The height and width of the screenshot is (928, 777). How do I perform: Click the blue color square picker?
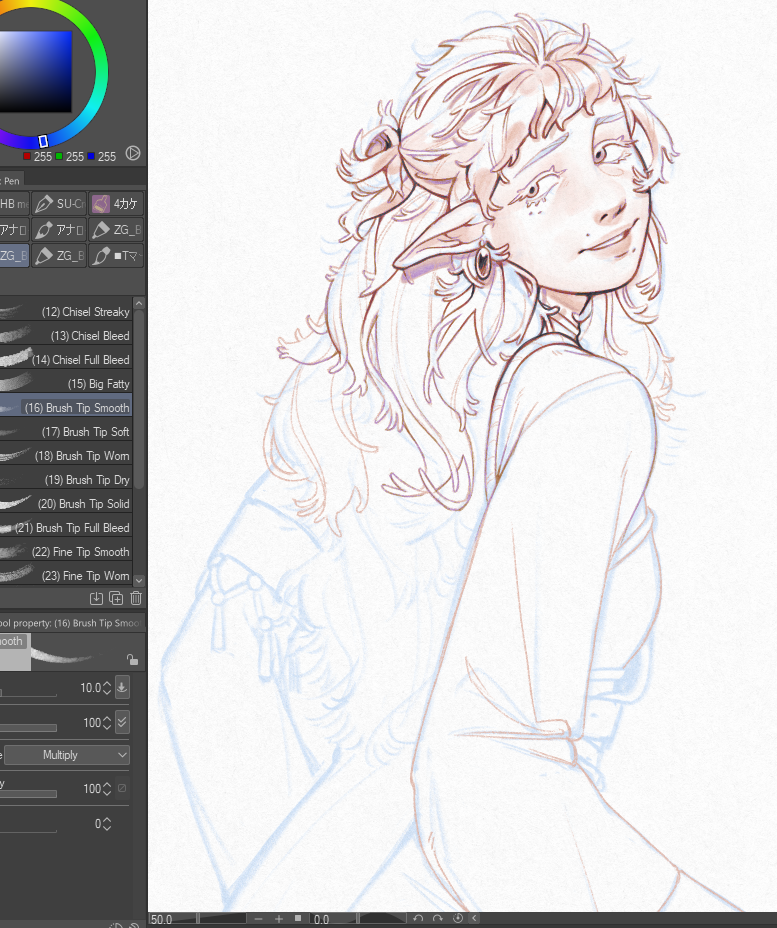pos(35,70)
